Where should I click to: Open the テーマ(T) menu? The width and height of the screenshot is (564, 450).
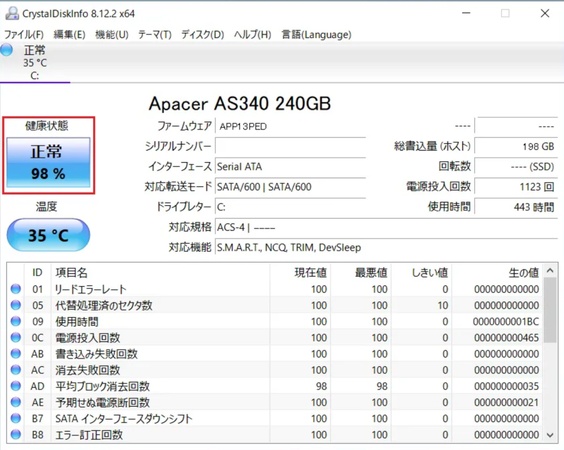tap(155, 35)
